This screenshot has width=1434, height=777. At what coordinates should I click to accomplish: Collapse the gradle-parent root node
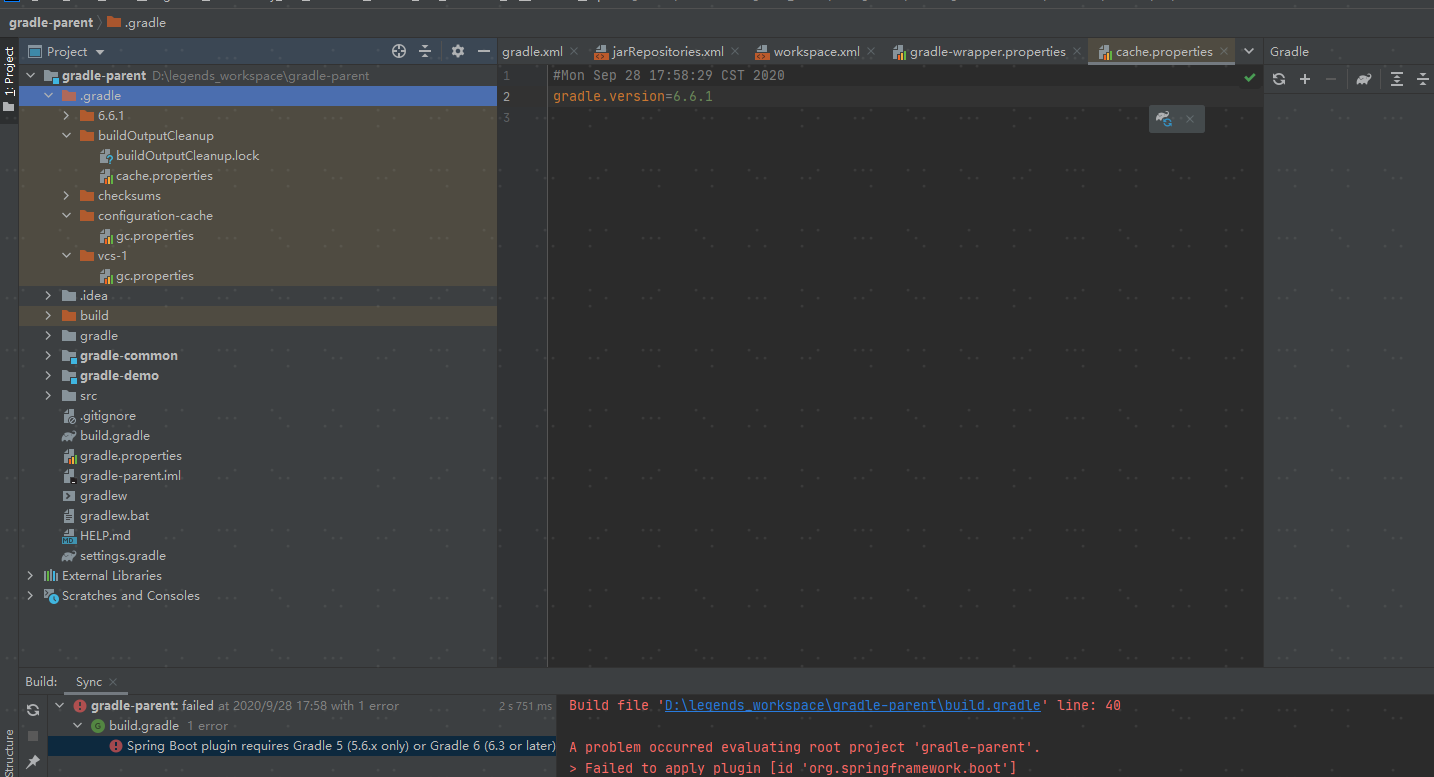click(30, 75)
